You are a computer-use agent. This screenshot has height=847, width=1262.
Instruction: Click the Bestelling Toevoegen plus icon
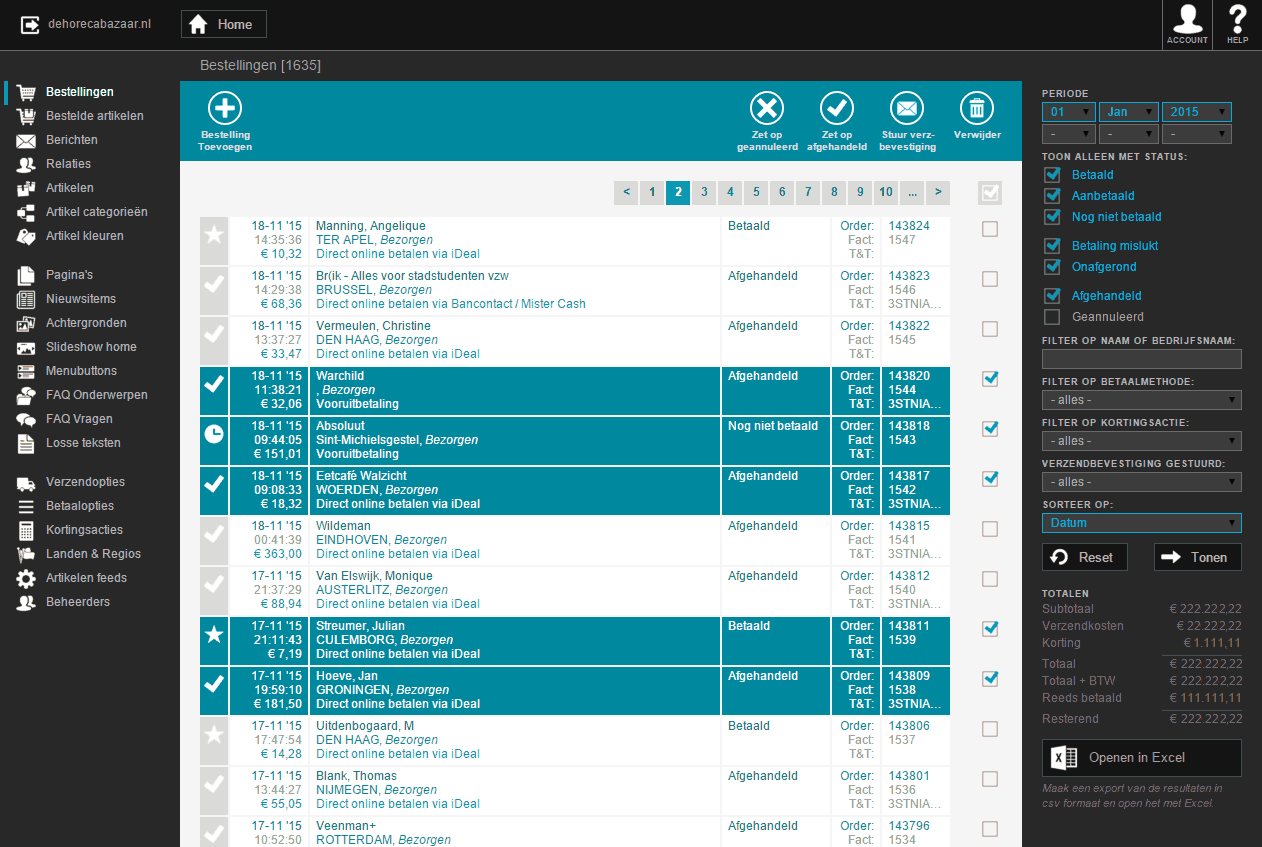click(225, 108)
